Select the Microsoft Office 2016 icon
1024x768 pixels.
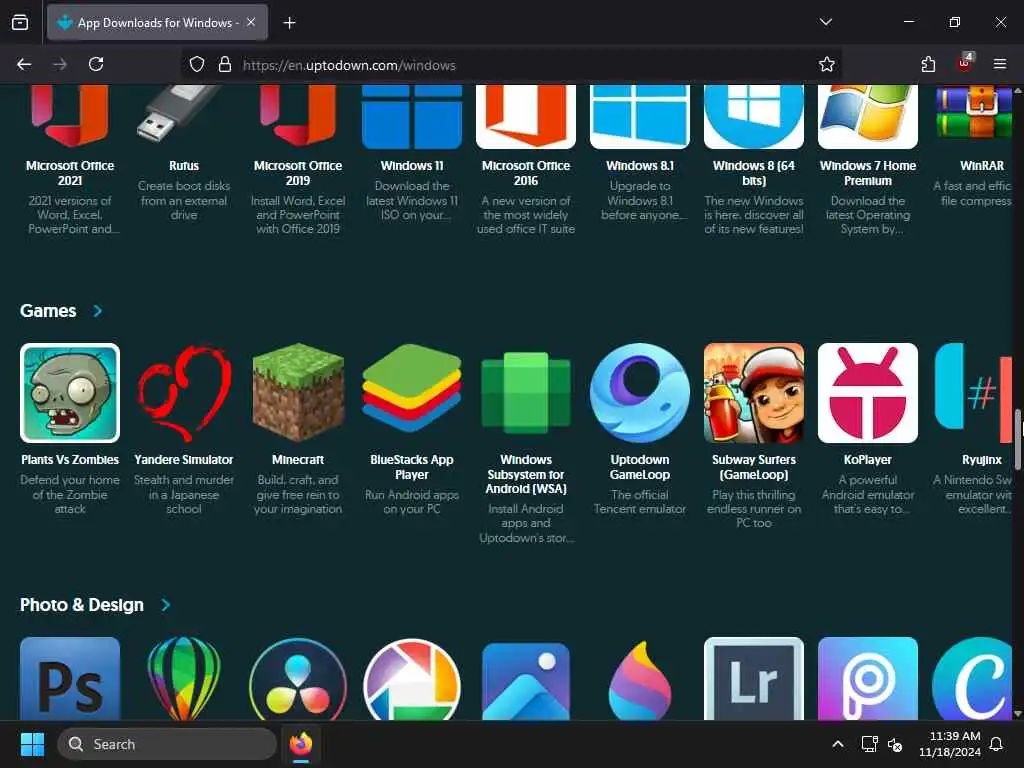click(x=526, y=116)
